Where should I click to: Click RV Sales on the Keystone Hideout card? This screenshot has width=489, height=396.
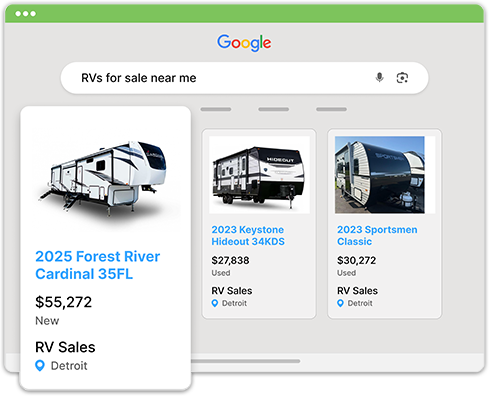click(232, 291)
